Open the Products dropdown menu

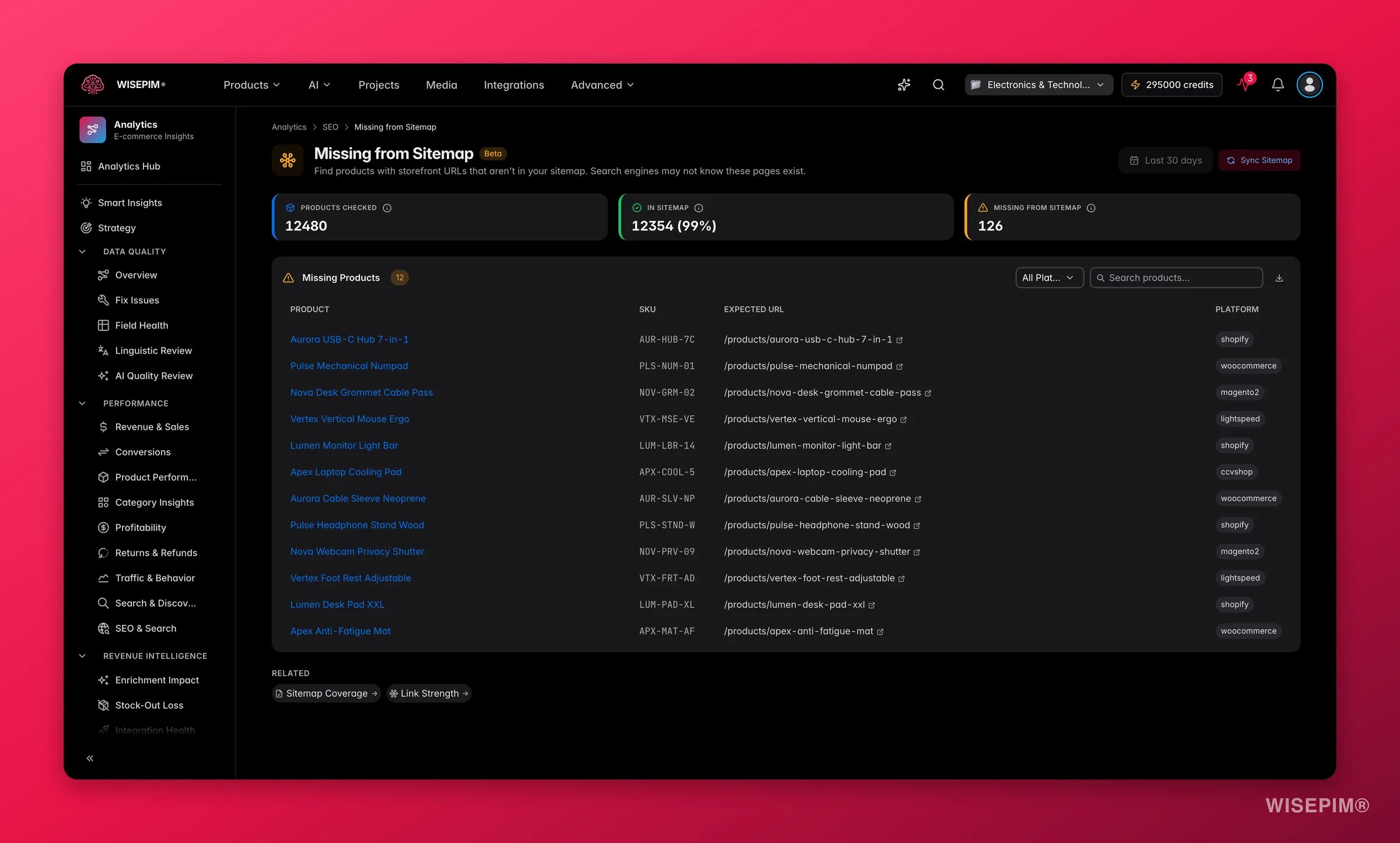(x=251, y=85)
